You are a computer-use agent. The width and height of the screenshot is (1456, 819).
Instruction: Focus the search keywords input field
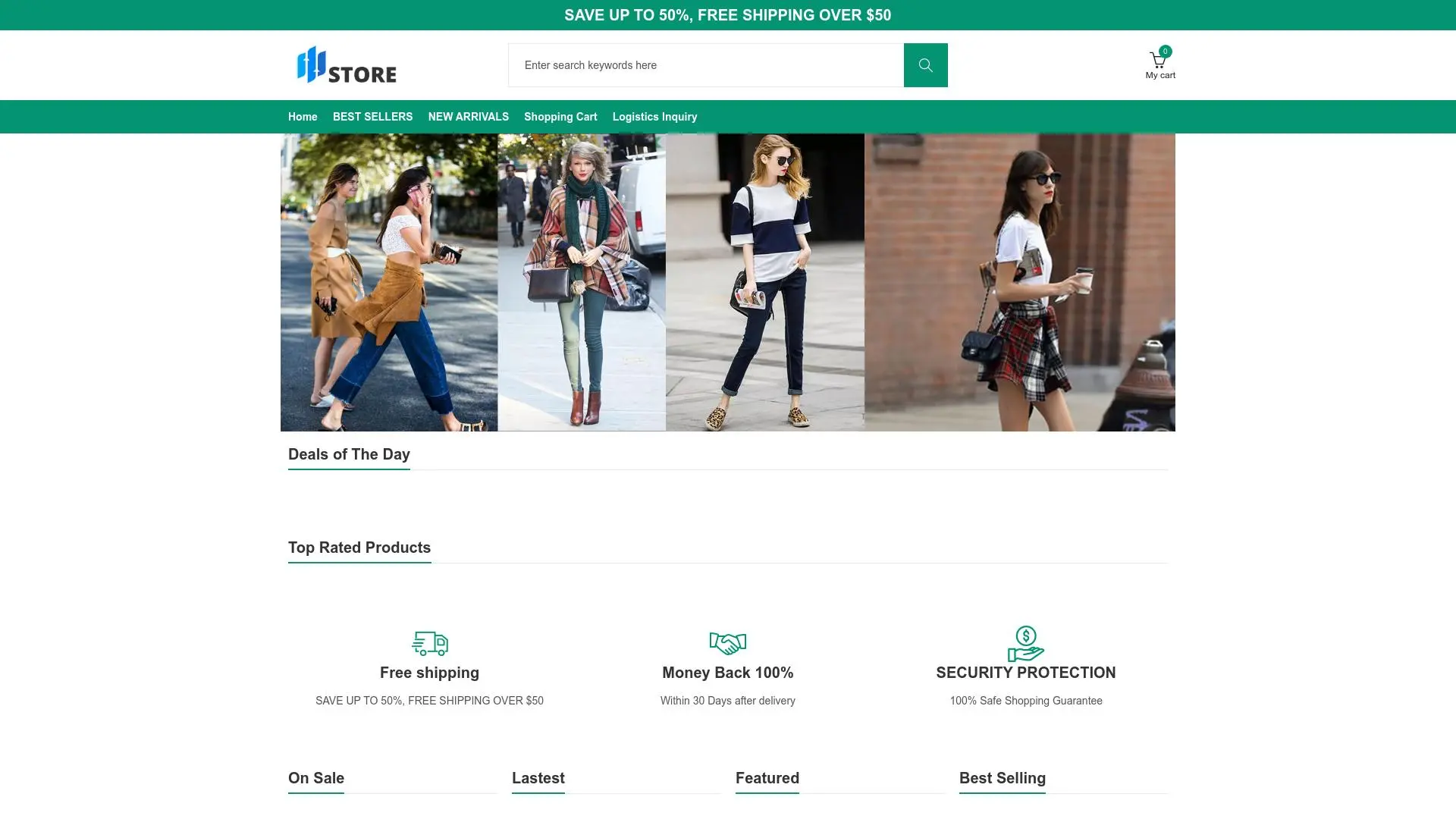tap(705, 65)
